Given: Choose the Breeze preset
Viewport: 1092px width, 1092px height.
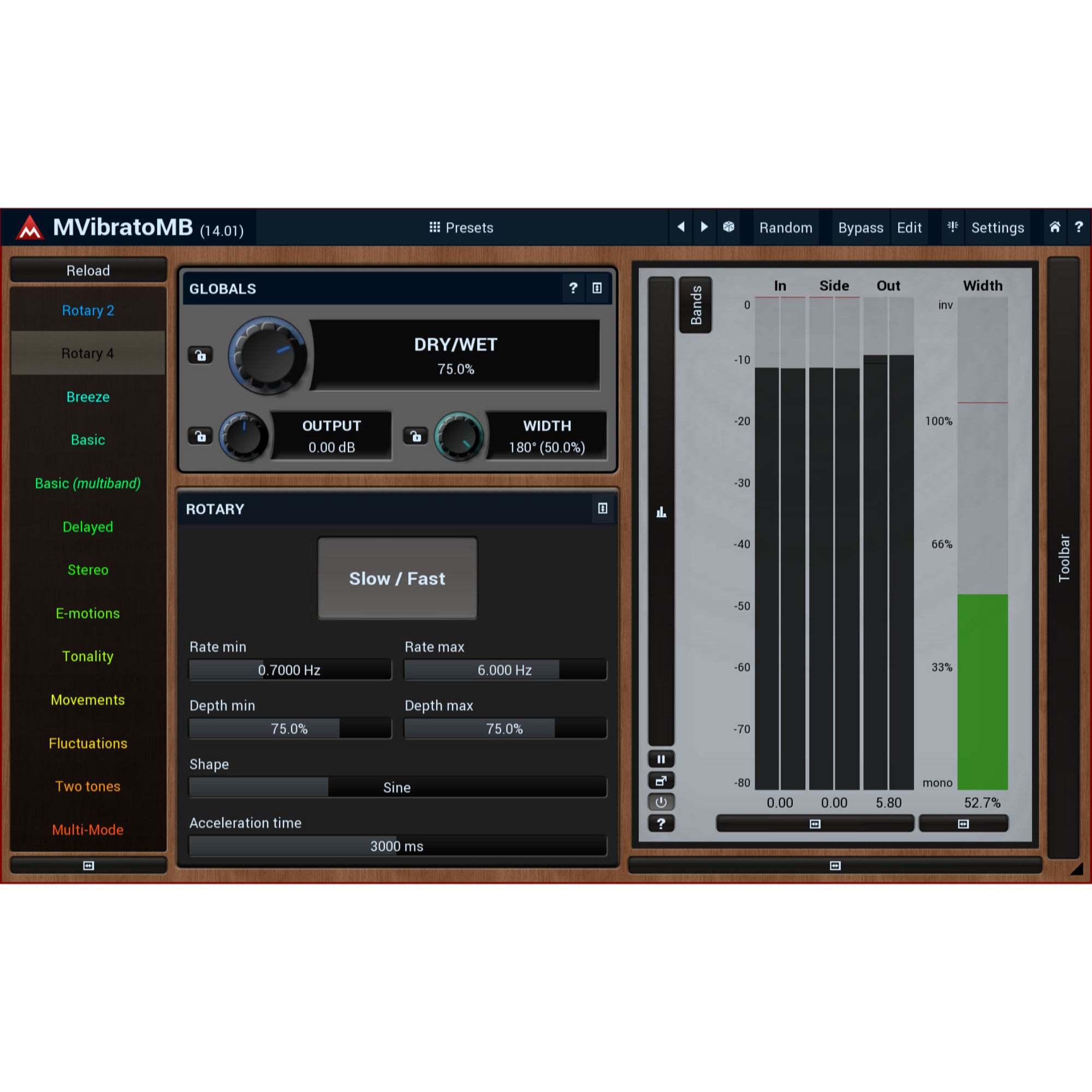Looking at the screenshot, I should (88, 397).
